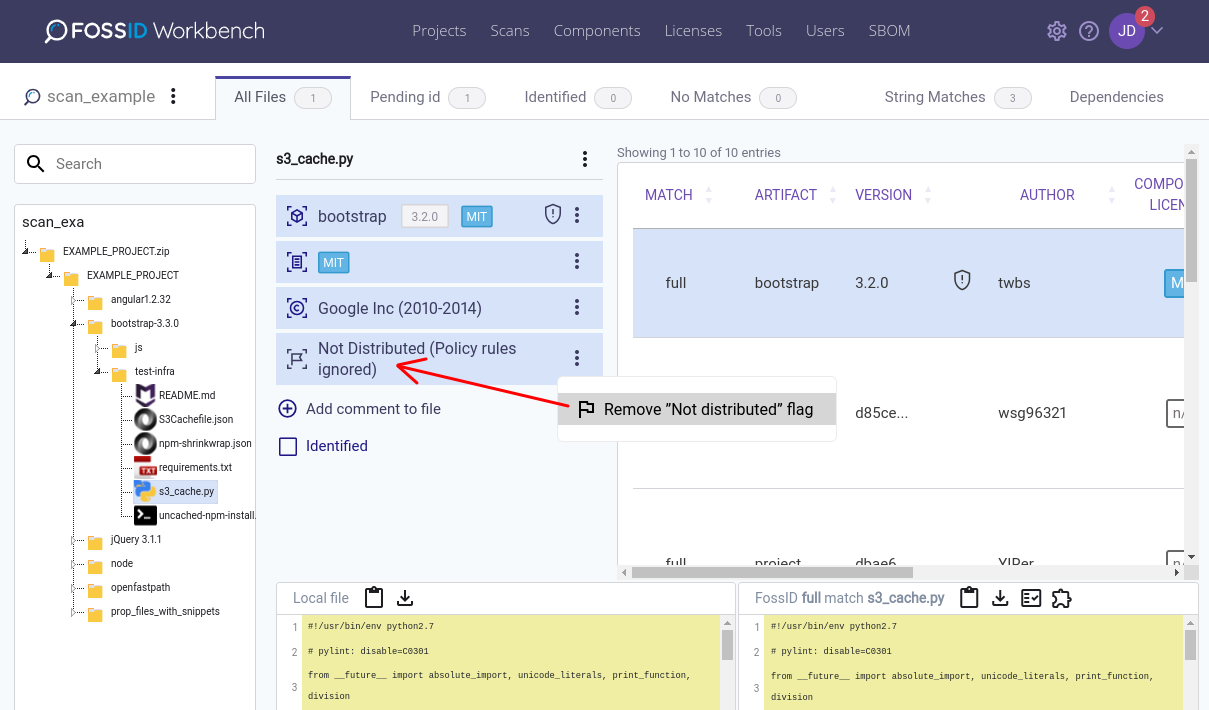
Task: Go to Licenses in top navigation
Action: [693, 30]
